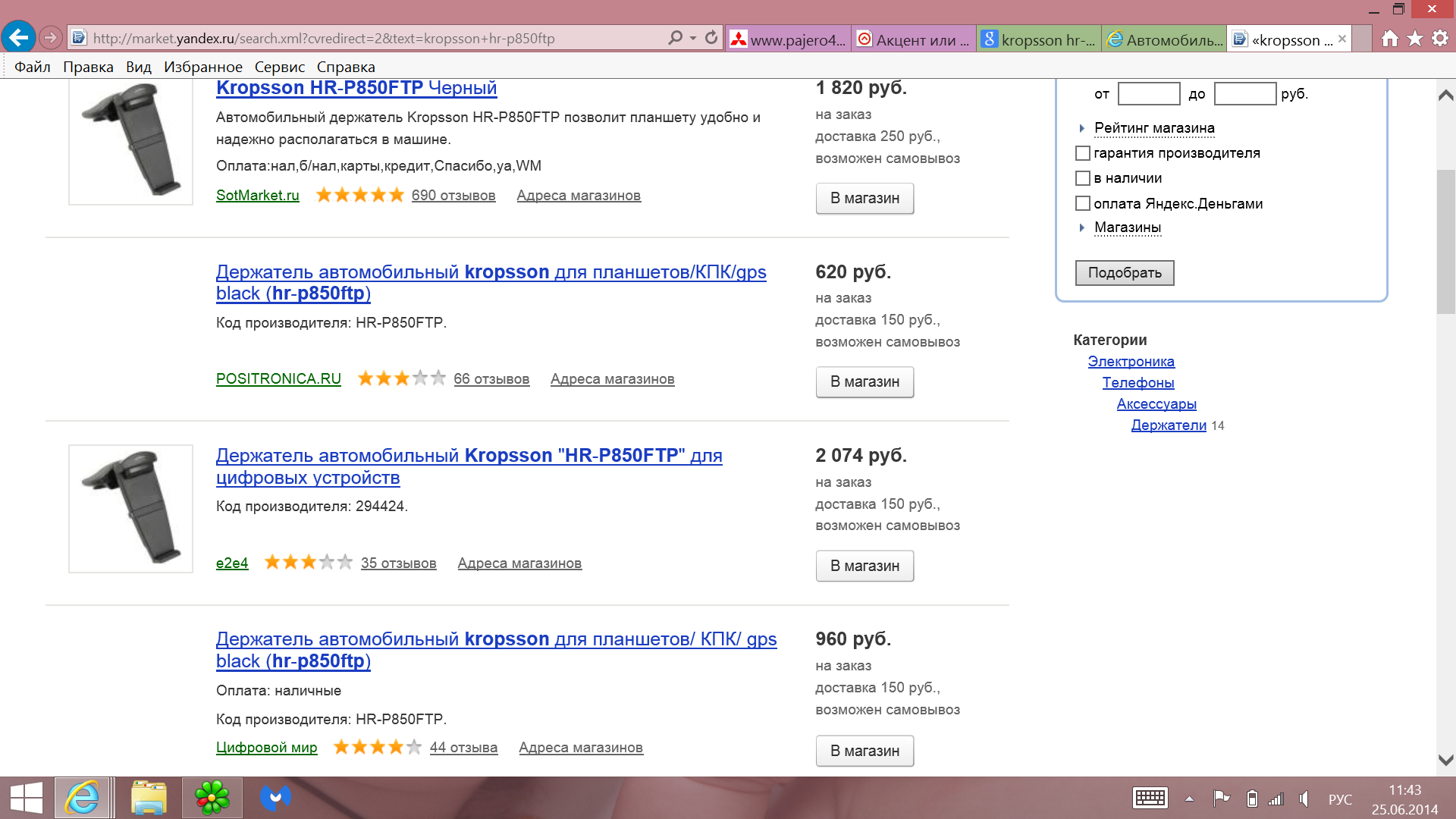Screen dimensions: 1456x819
Task: Open the browser home icon
Action: pos(1389,39)
